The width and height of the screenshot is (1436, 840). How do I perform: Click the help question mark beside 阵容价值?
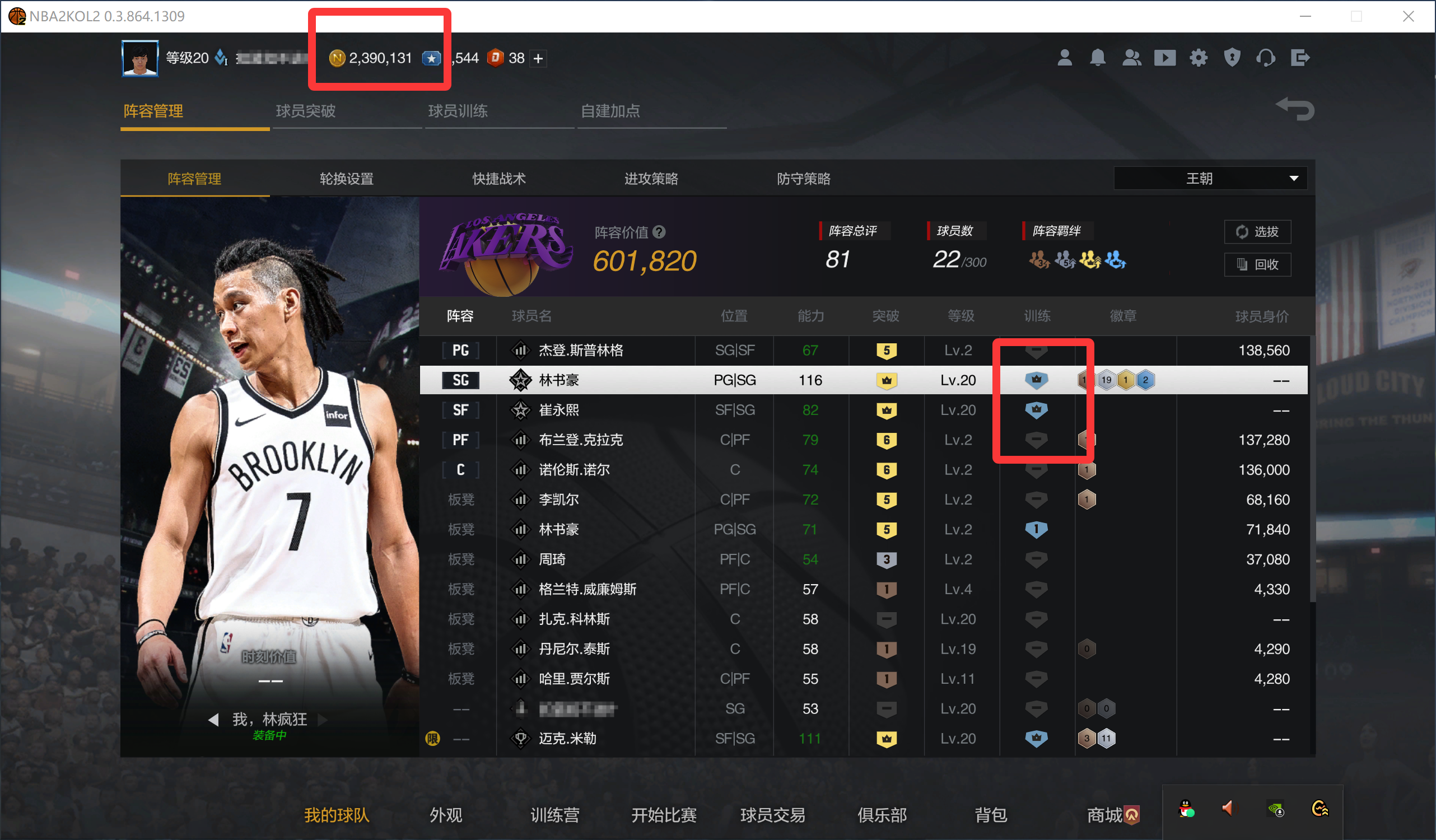(x=659, y=232)
